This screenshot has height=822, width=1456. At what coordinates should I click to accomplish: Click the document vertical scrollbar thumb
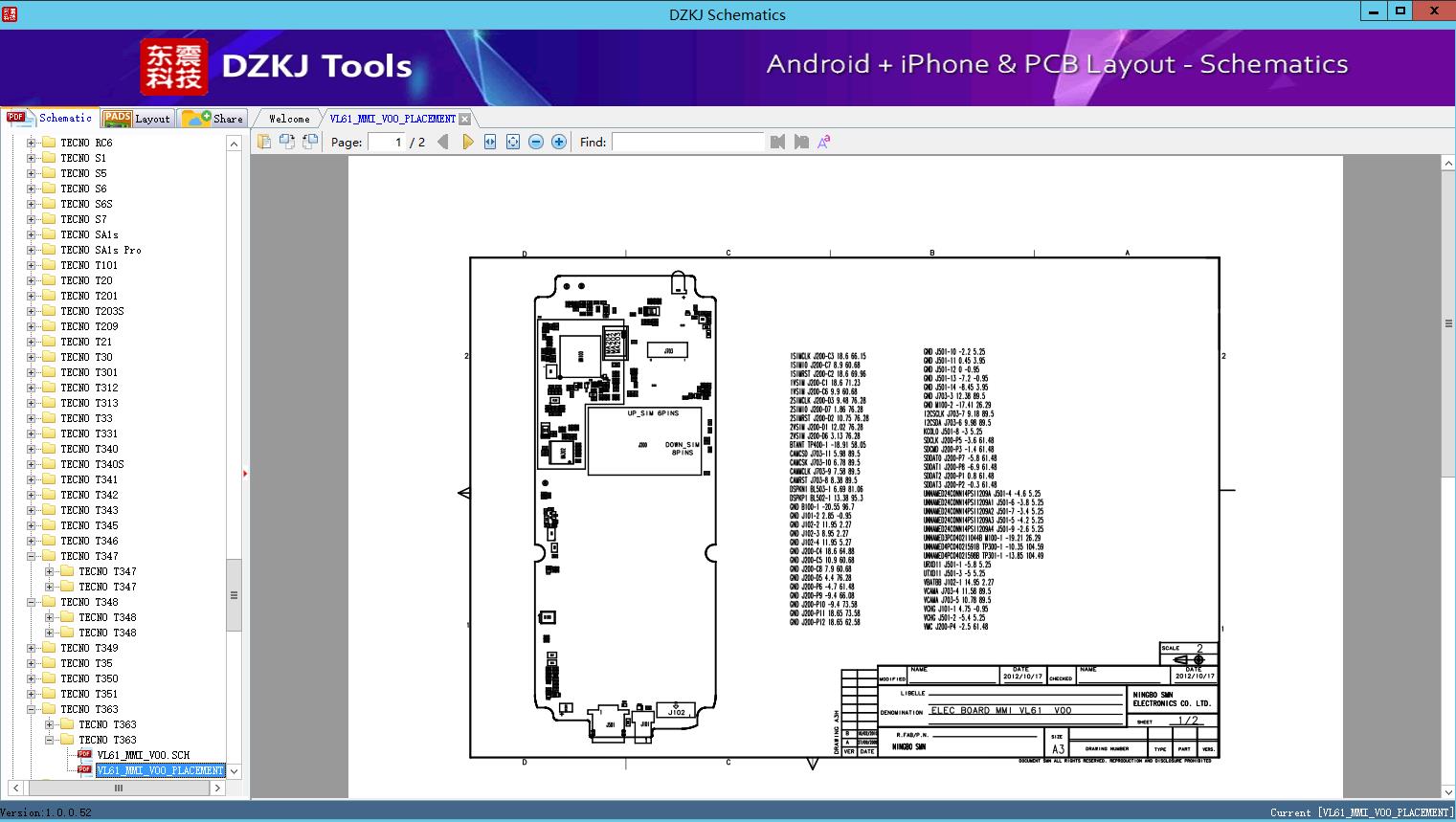pyautogui.click(x=1448, y=324)
